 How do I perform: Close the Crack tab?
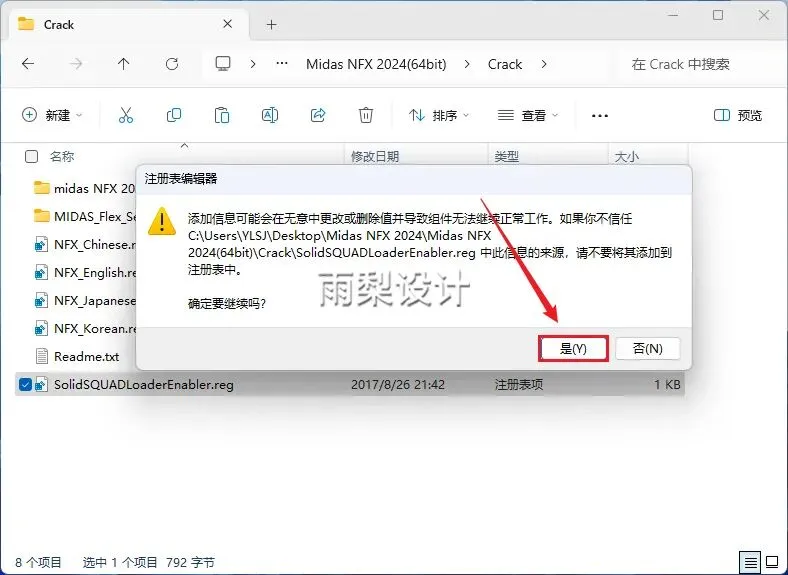pos(228,24)
